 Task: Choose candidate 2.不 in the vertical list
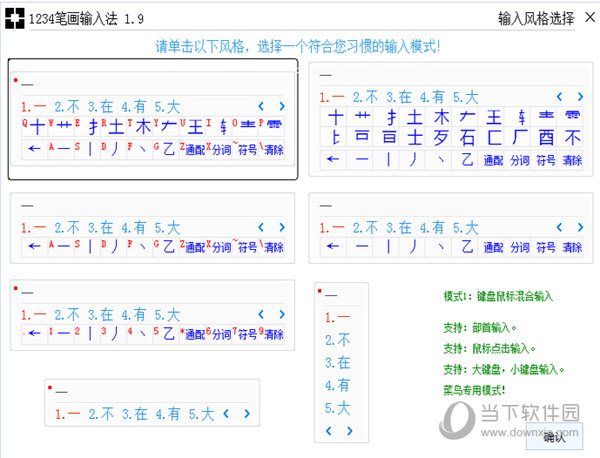pyautogui.click(x=338, y=340)
